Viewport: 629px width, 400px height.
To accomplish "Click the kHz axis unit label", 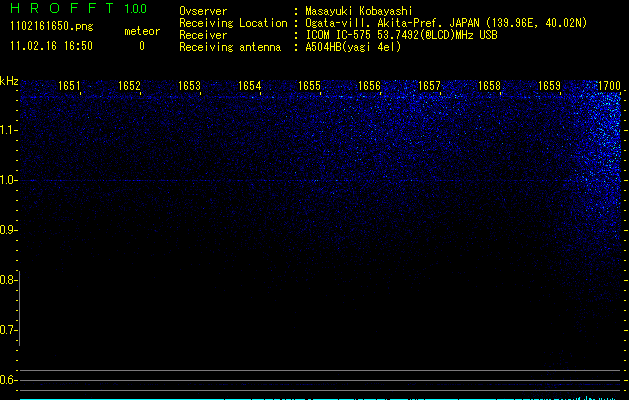I will pos(9,81).
